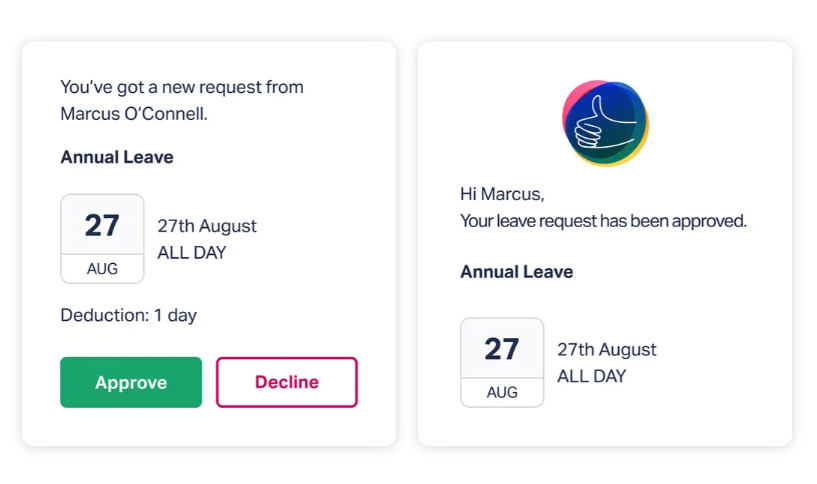Click '27th August' date text in request card
The image size is (817, 484).
[x=207, y=226]
